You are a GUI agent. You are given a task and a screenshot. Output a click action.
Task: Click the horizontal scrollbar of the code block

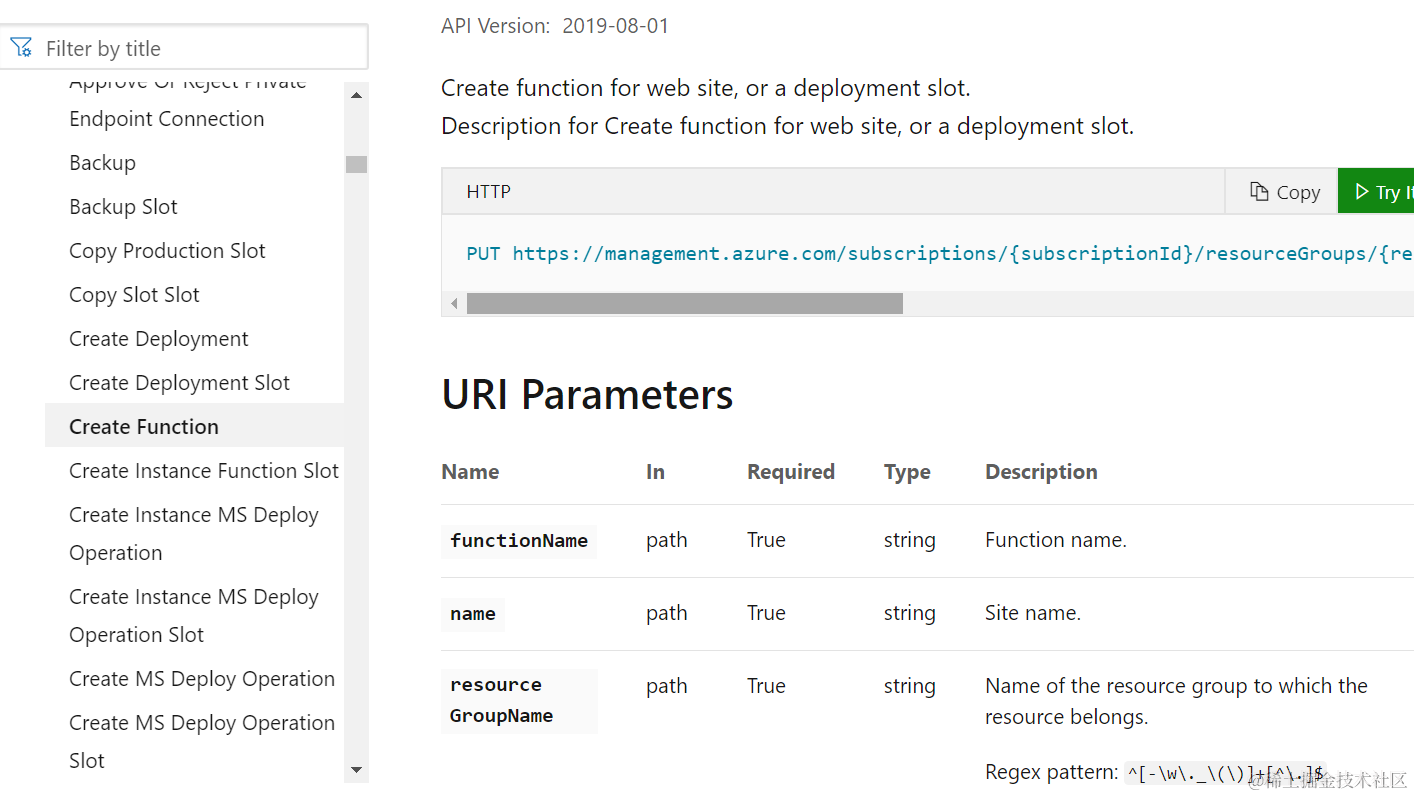684,303
